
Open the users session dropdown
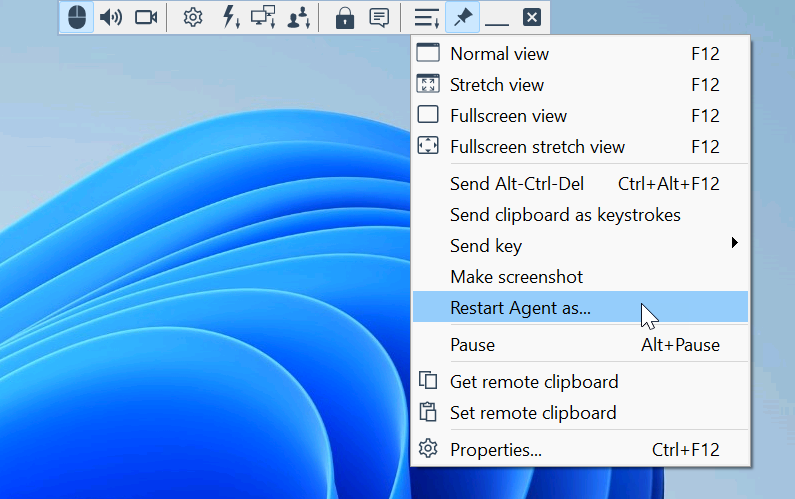(299, 17)
